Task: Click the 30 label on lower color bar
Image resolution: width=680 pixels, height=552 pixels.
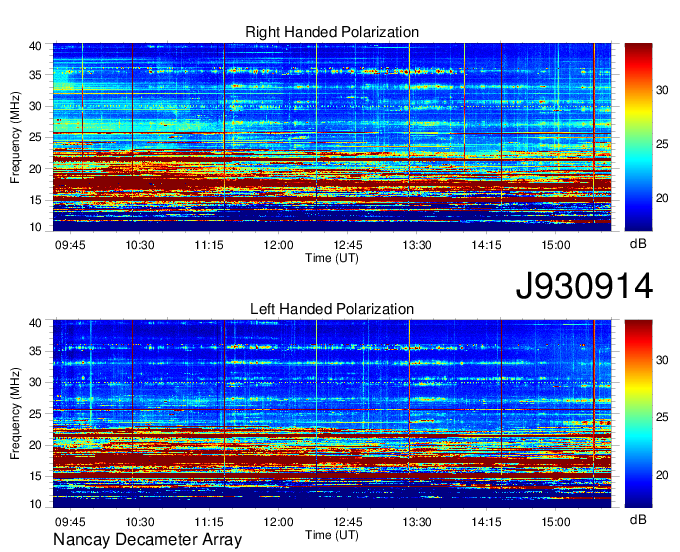Action: [x=662, y=360]
